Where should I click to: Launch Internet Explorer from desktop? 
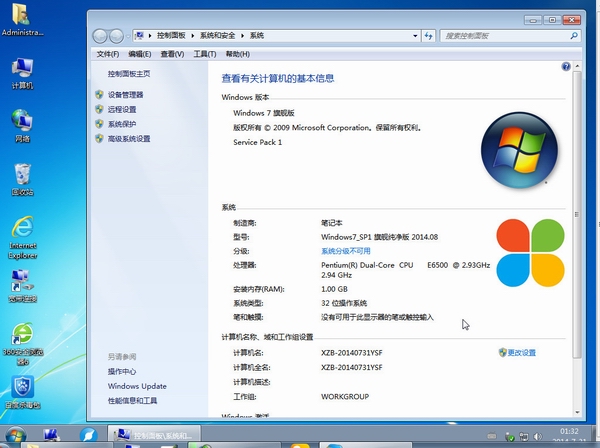click(23, 237)
